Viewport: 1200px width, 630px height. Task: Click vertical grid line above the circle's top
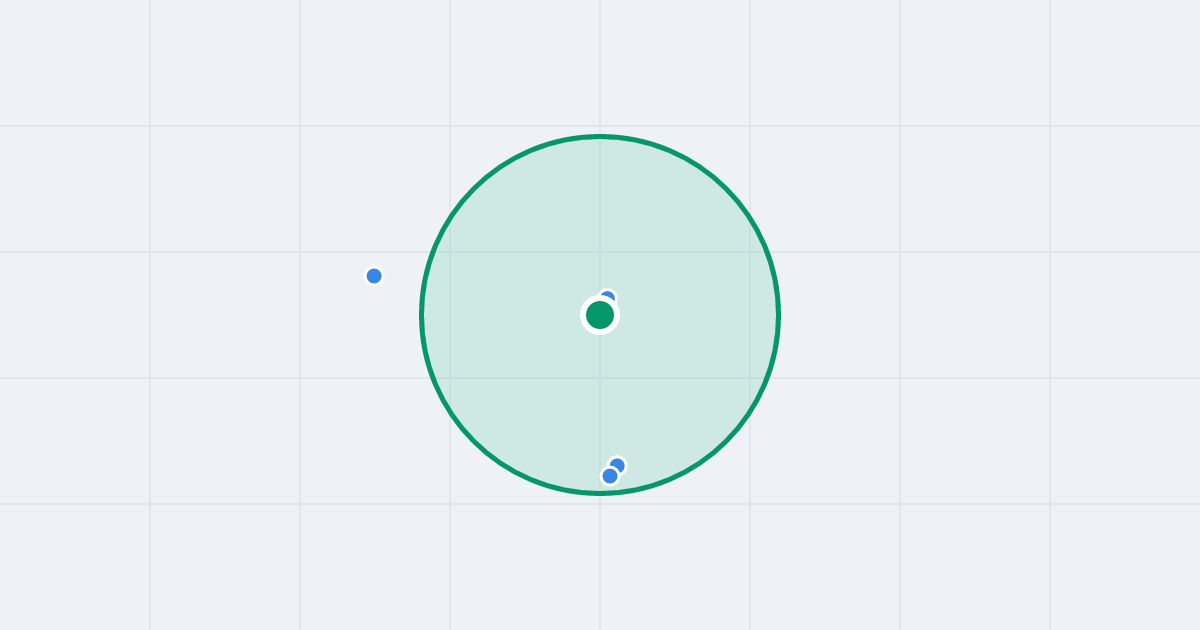(x=600, y=65)
